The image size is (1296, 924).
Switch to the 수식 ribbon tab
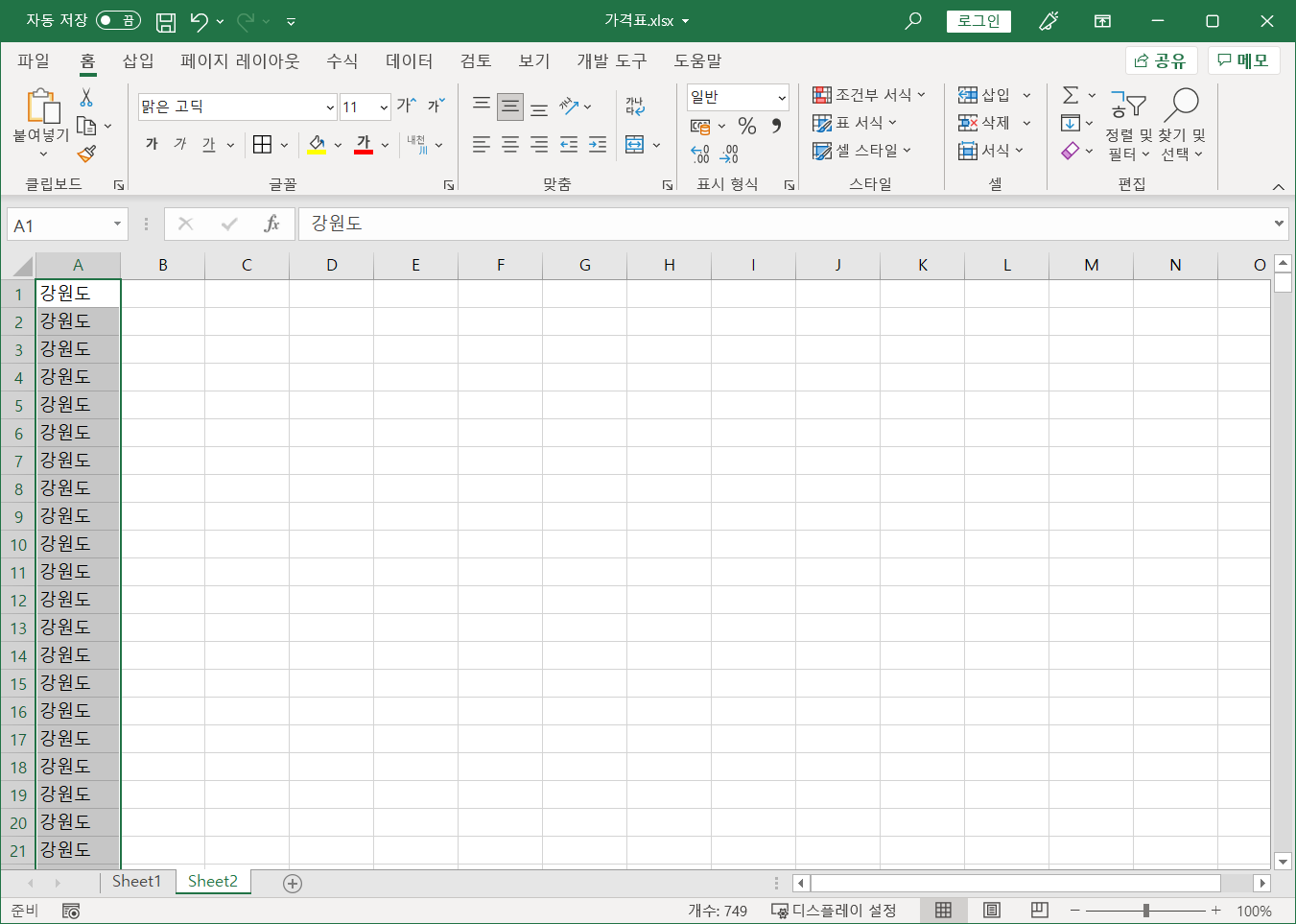pos(342,61)
